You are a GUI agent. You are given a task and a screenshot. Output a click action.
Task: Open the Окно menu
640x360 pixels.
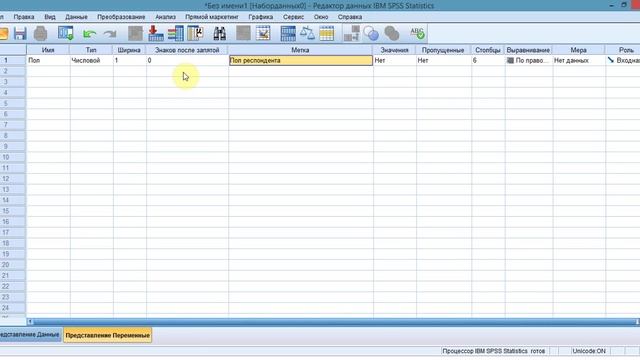click(x=321, y=17)
